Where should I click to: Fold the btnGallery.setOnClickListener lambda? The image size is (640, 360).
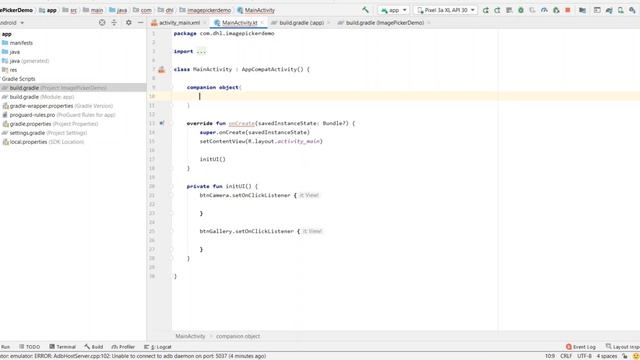coord(172,231)
